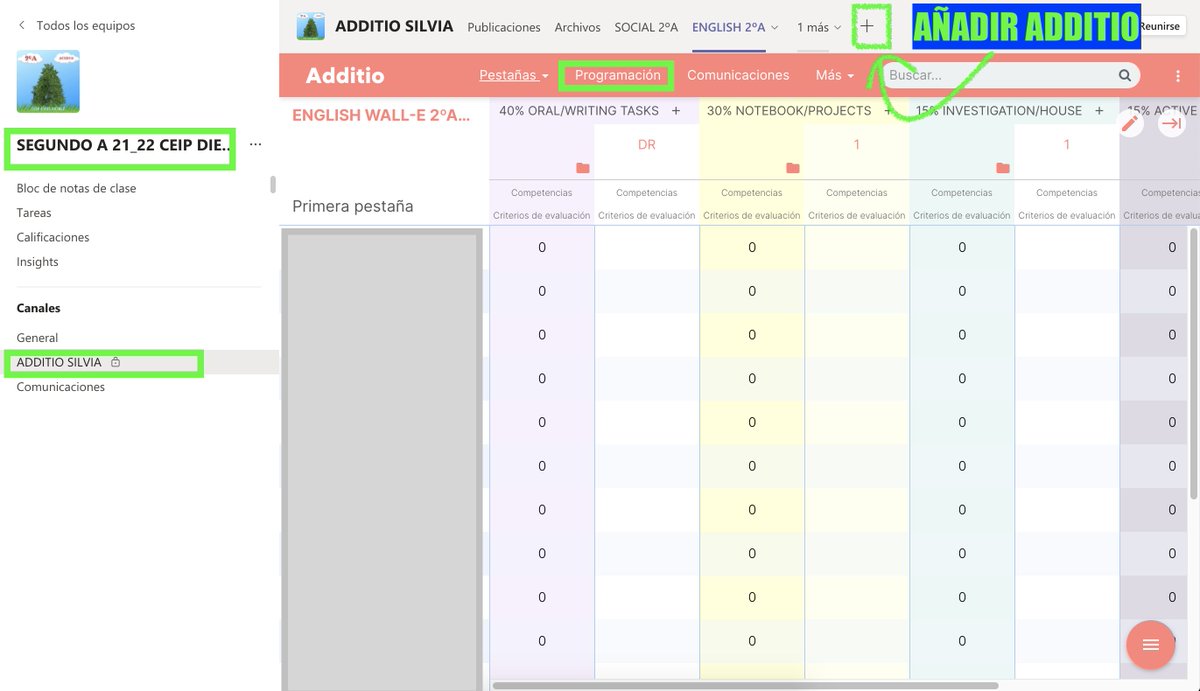Go back to Todos los equipos
Viewport: 1200px width, 691px height.
[76, 25]
